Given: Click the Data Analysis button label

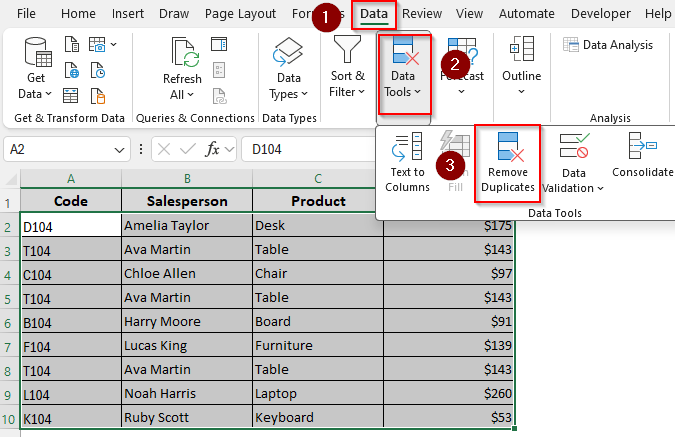Looking at the screenshot, I should [618, 45].
